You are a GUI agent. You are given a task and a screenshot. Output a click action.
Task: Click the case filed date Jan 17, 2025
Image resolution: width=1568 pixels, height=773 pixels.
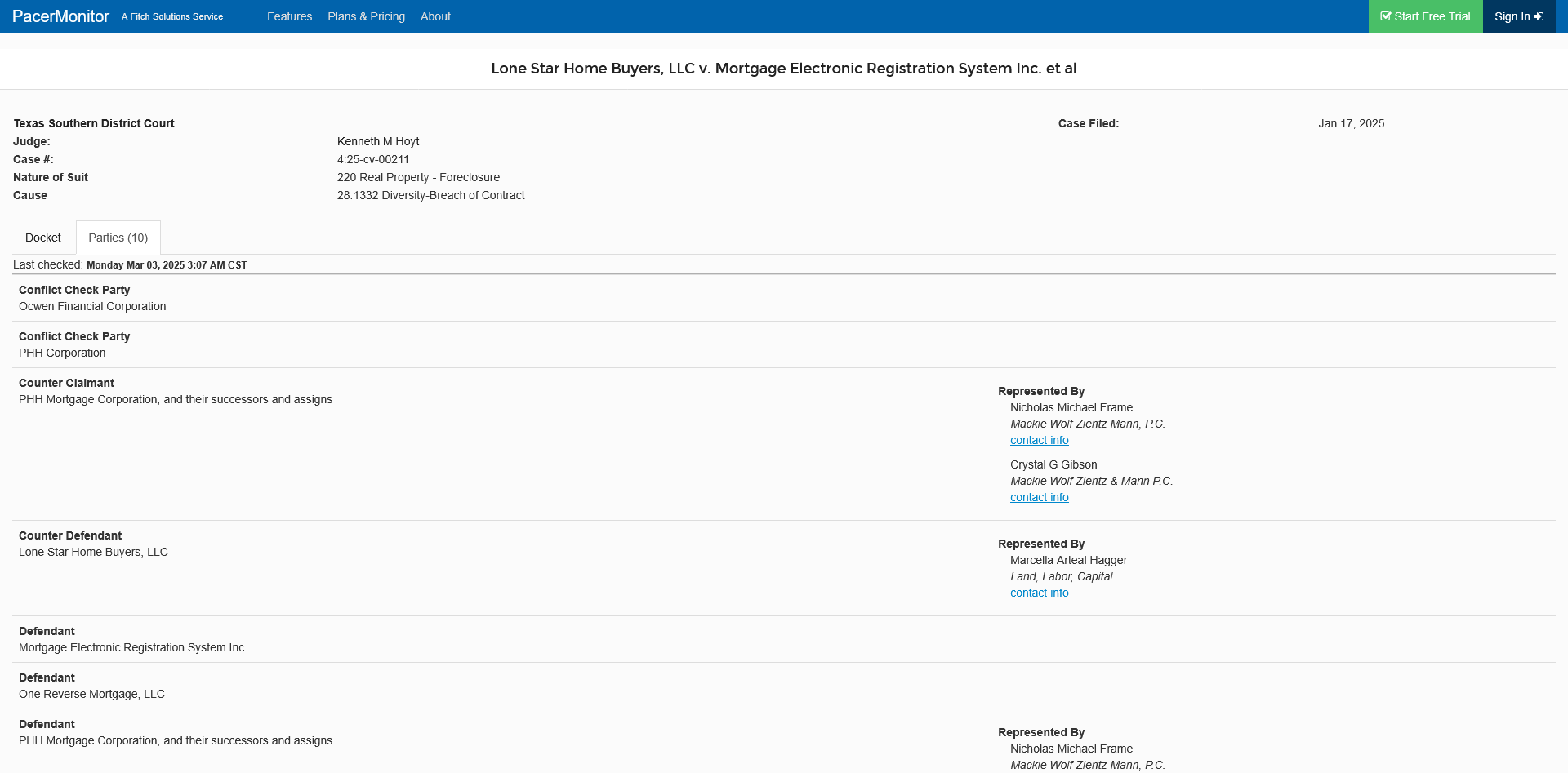(x=1351, y=123)
